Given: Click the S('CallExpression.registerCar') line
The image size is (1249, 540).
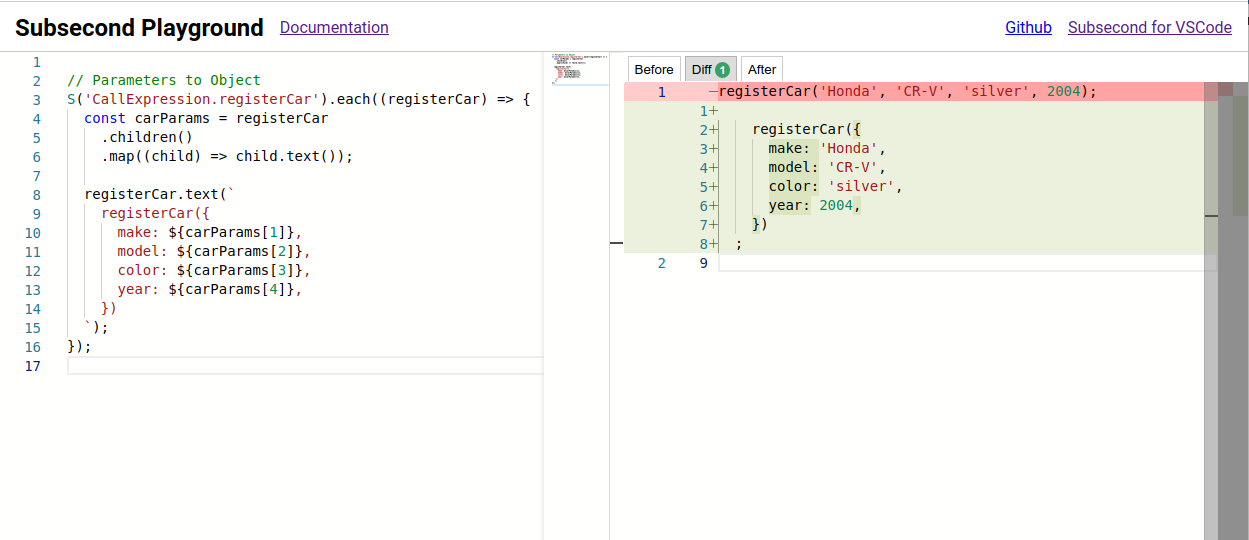Looking at the screenshot, I should click(x=298, y=99).
